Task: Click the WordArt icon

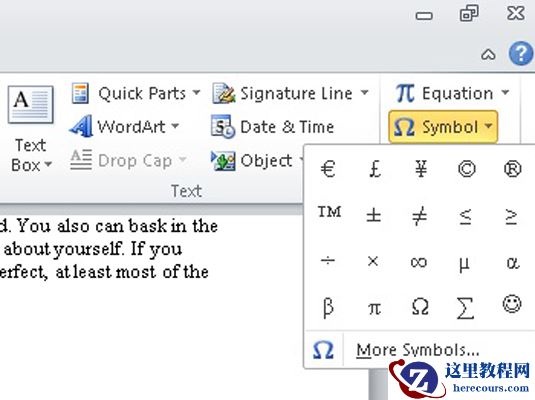Action: pyautogui.click(x=81, y=126)
